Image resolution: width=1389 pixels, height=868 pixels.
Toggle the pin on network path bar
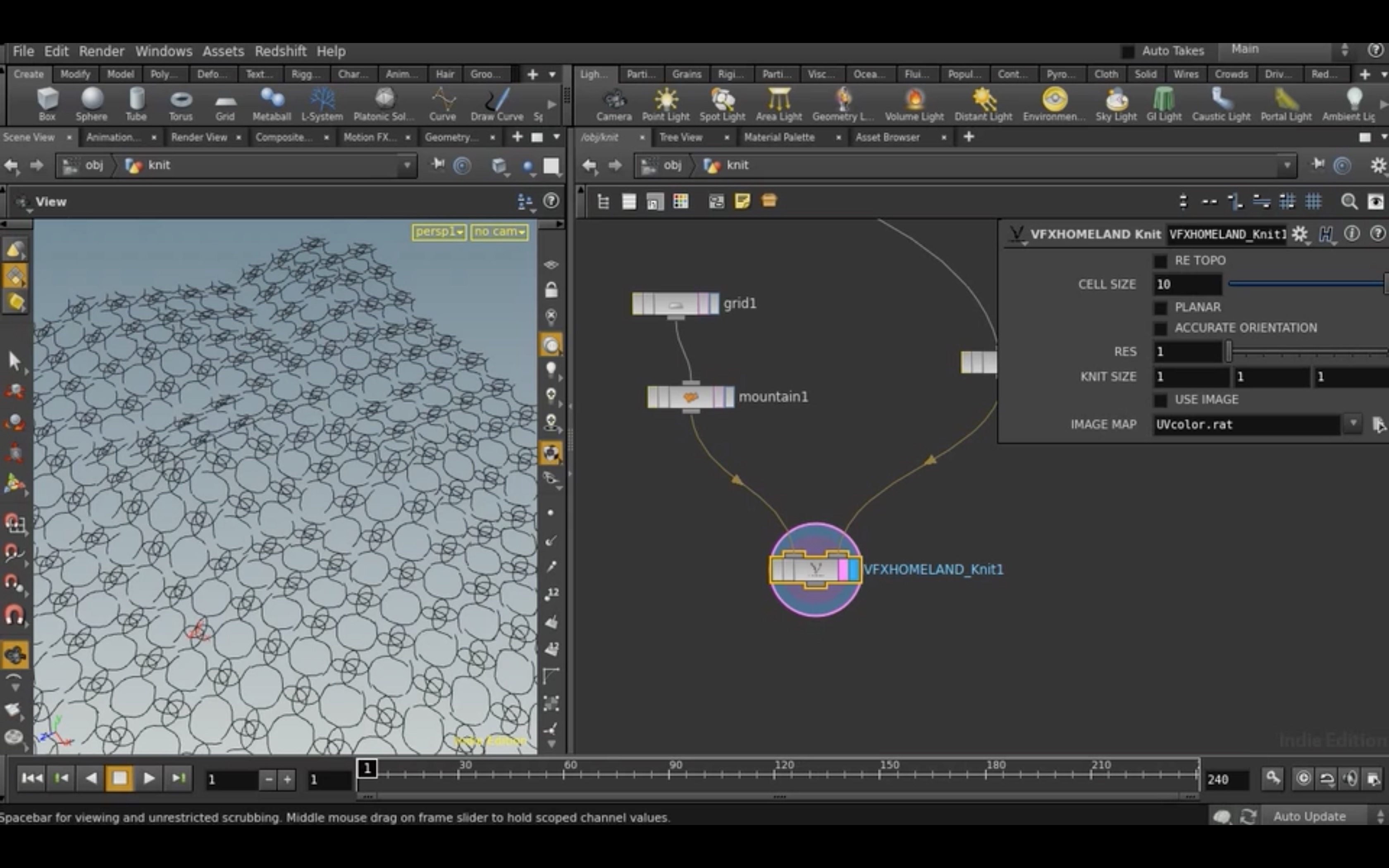[x=1318, y=165]
